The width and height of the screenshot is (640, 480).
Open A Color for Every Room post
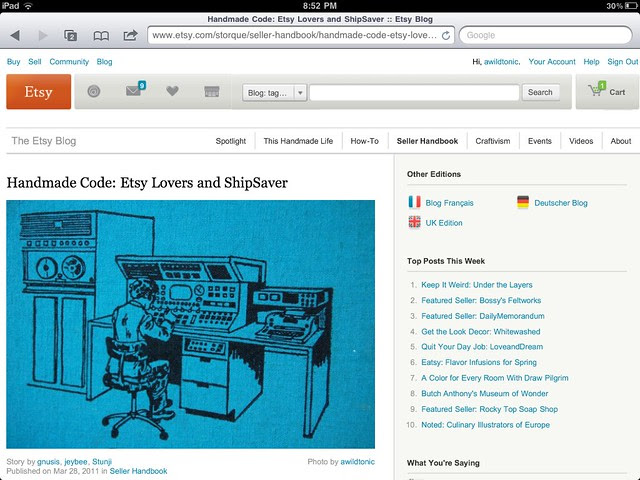click(495, 378)
